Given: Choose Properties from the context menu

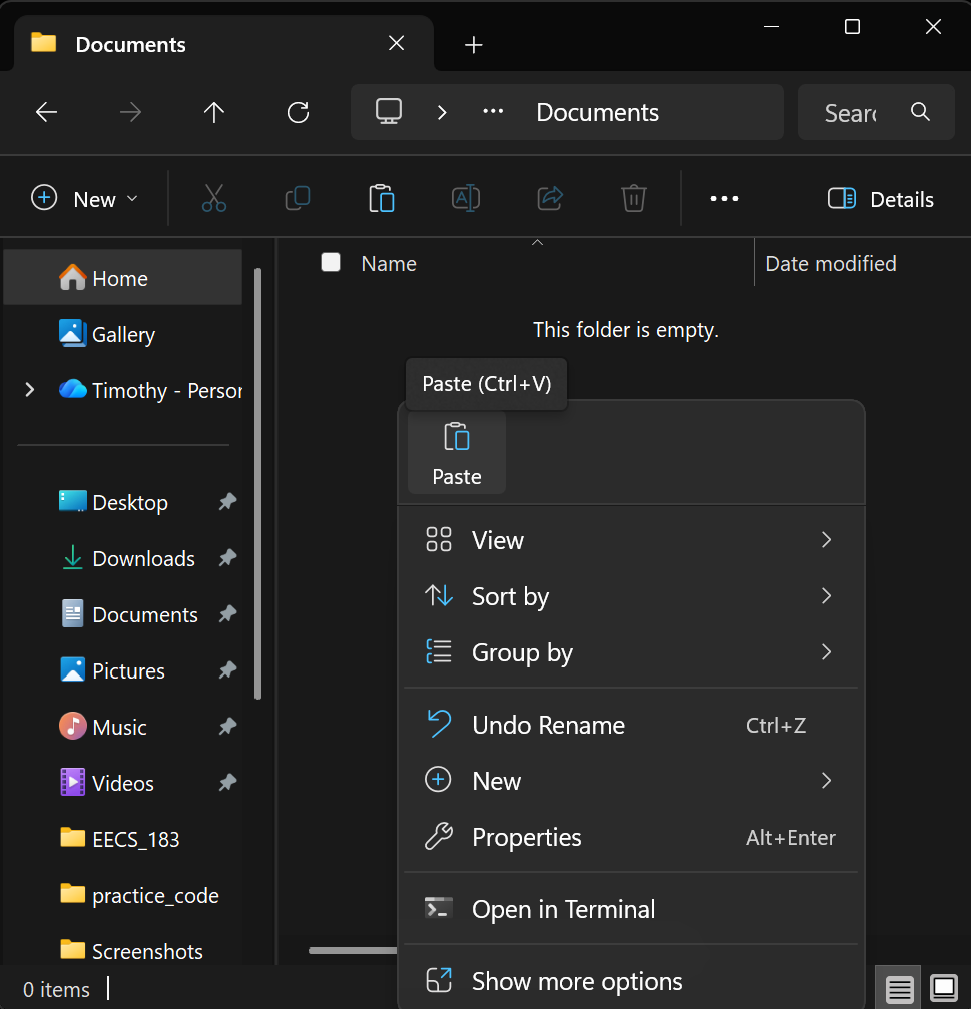Looking at the screenshot, I should (631, 837).
